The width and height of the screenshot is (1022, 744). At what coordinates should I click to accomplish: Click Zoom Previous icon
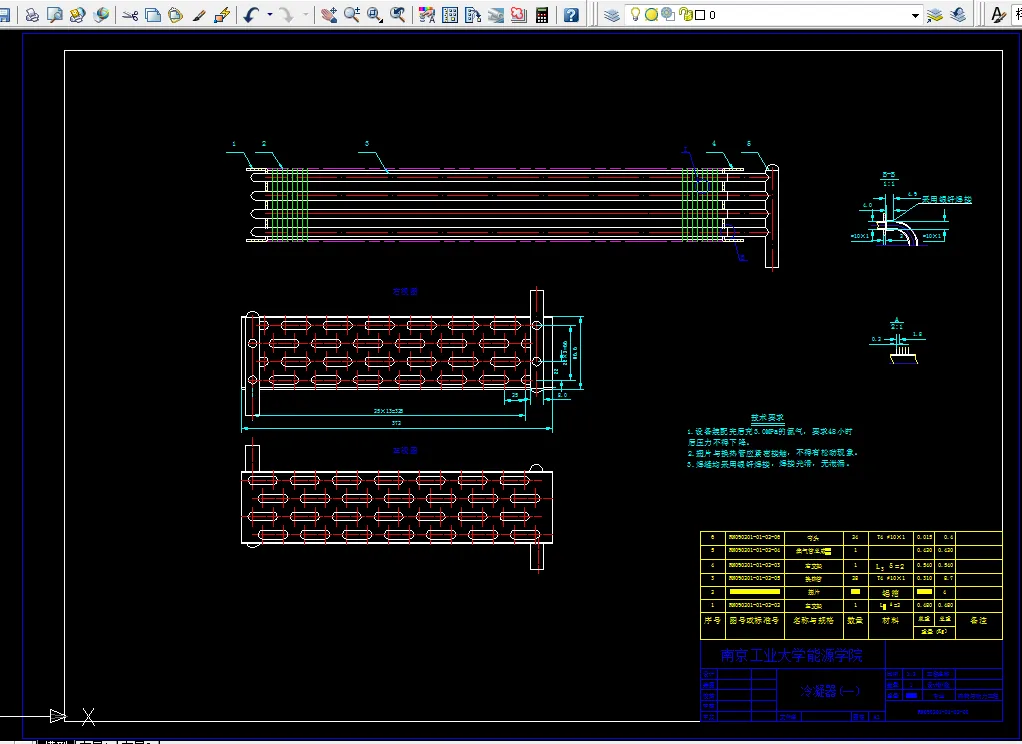click(x=398, y=14)
